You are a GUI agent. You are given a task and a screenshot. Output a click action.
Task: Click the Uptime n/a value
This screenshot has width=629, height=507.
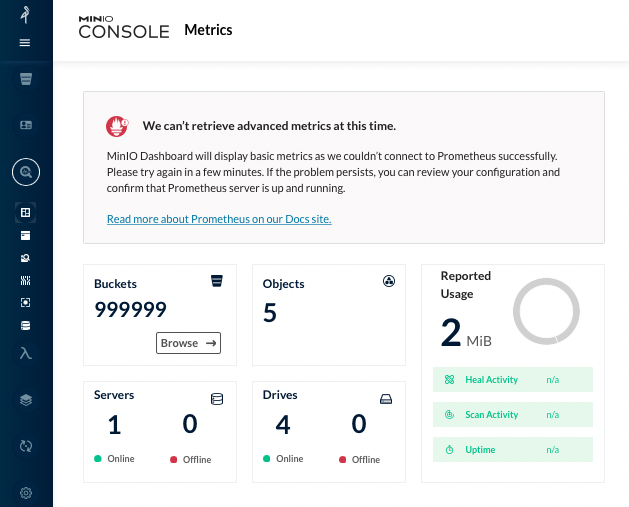click(x=552, y=450)
